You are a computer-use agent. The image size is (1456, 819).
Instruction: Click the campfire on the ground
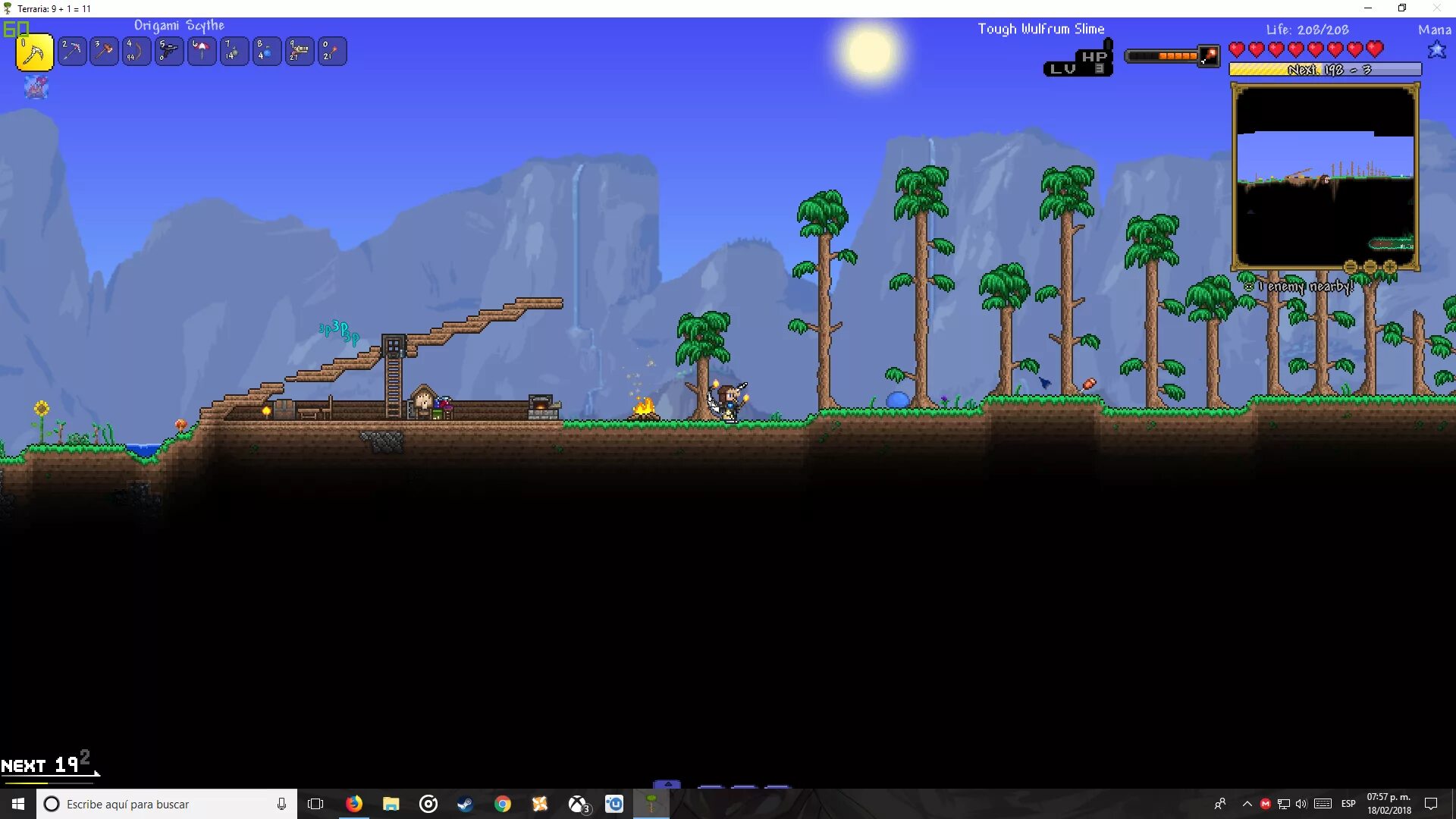[644, 408]
